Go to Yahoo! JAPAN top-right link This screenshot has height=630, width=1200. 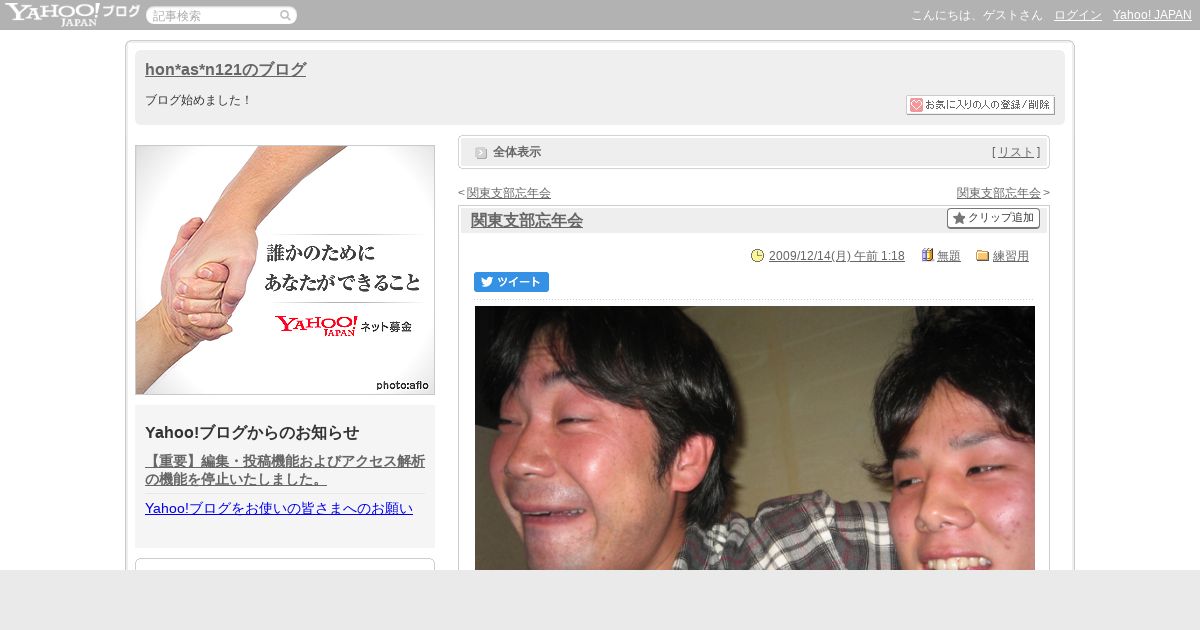click(x=1152, y=15)
